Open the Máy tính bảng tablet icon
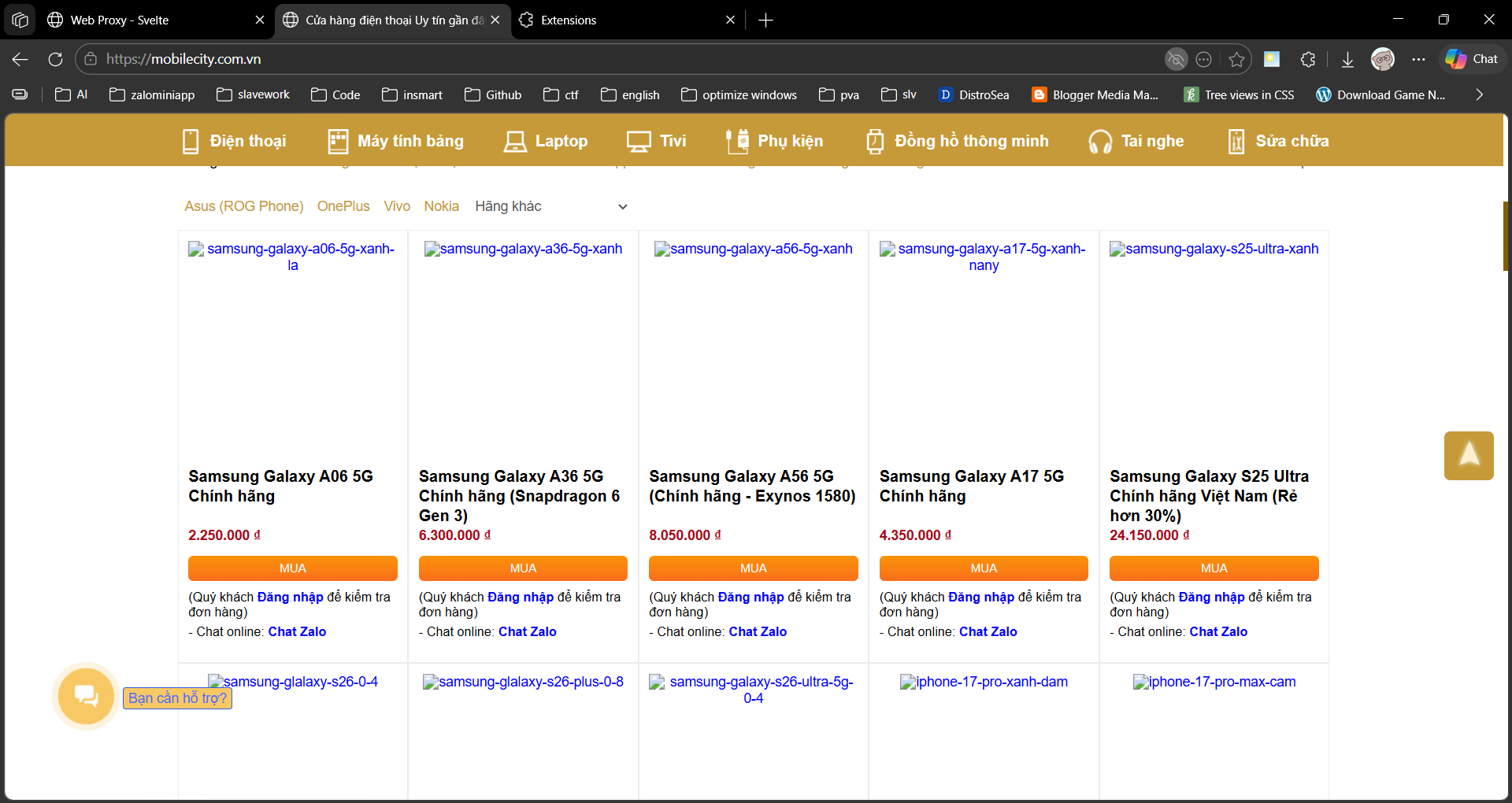The image size is (1512, 803). 338,141
